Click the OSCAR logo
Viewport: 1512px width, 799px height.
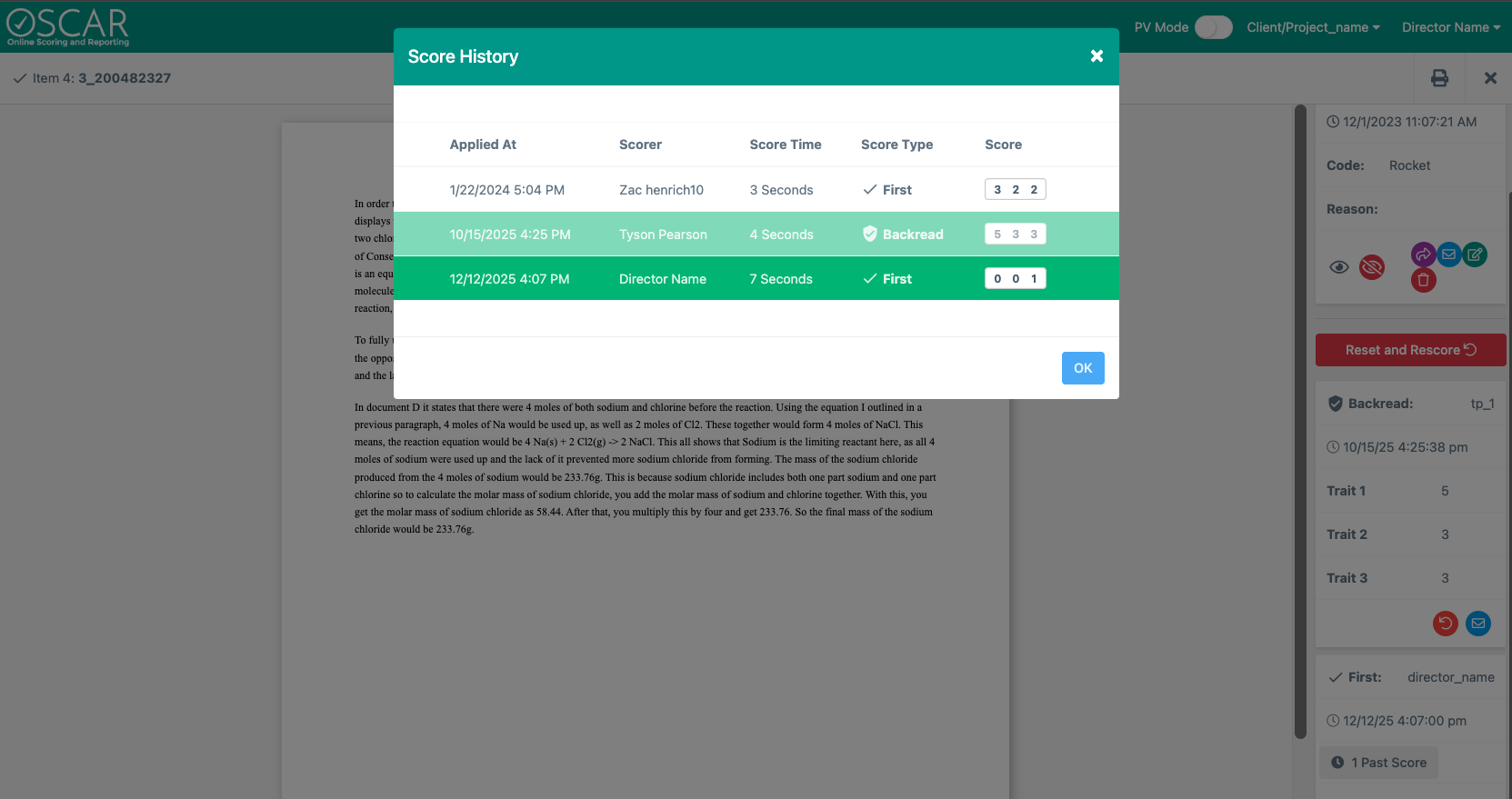(x=68, y=26)
